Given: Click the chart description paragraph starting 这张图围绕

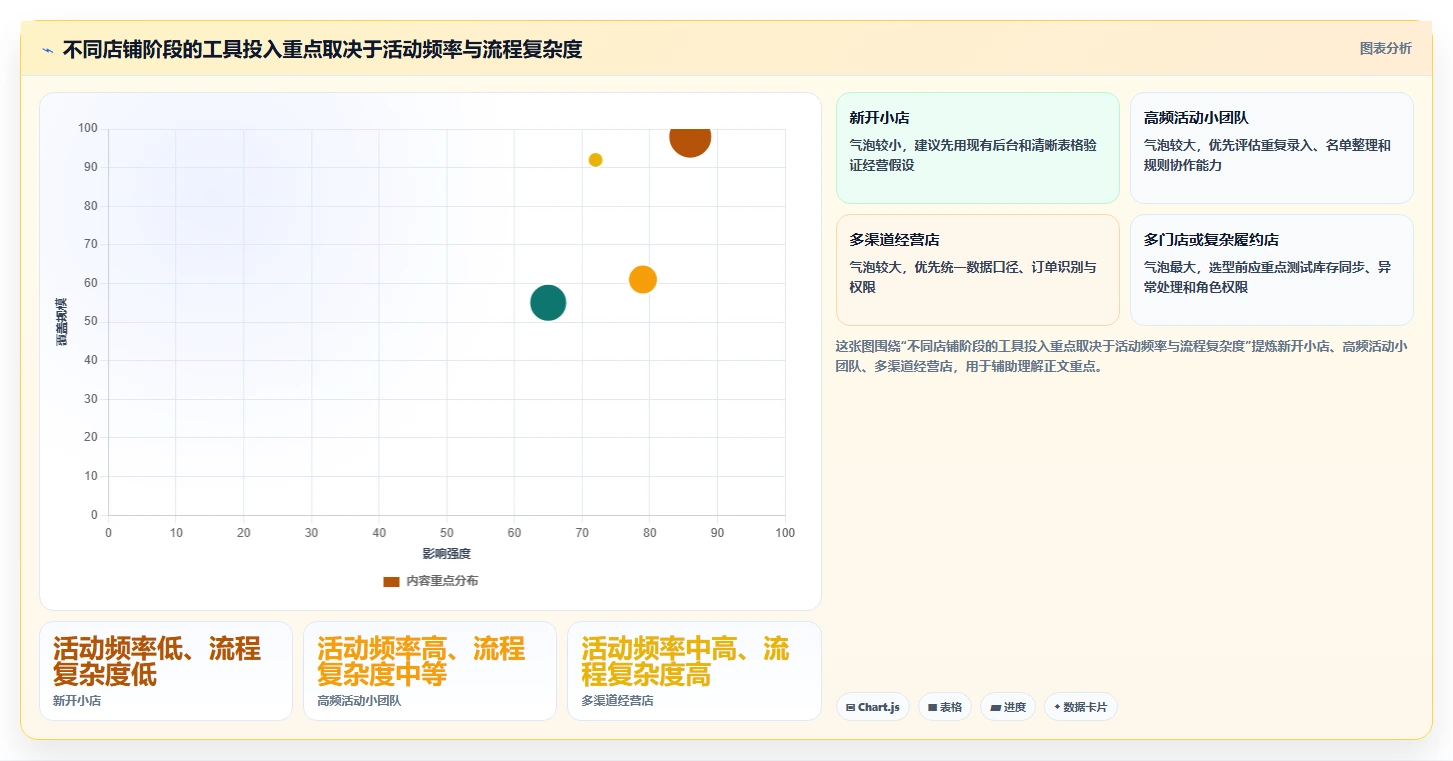Looking at the screenshot, I should tap(1123, 356).
